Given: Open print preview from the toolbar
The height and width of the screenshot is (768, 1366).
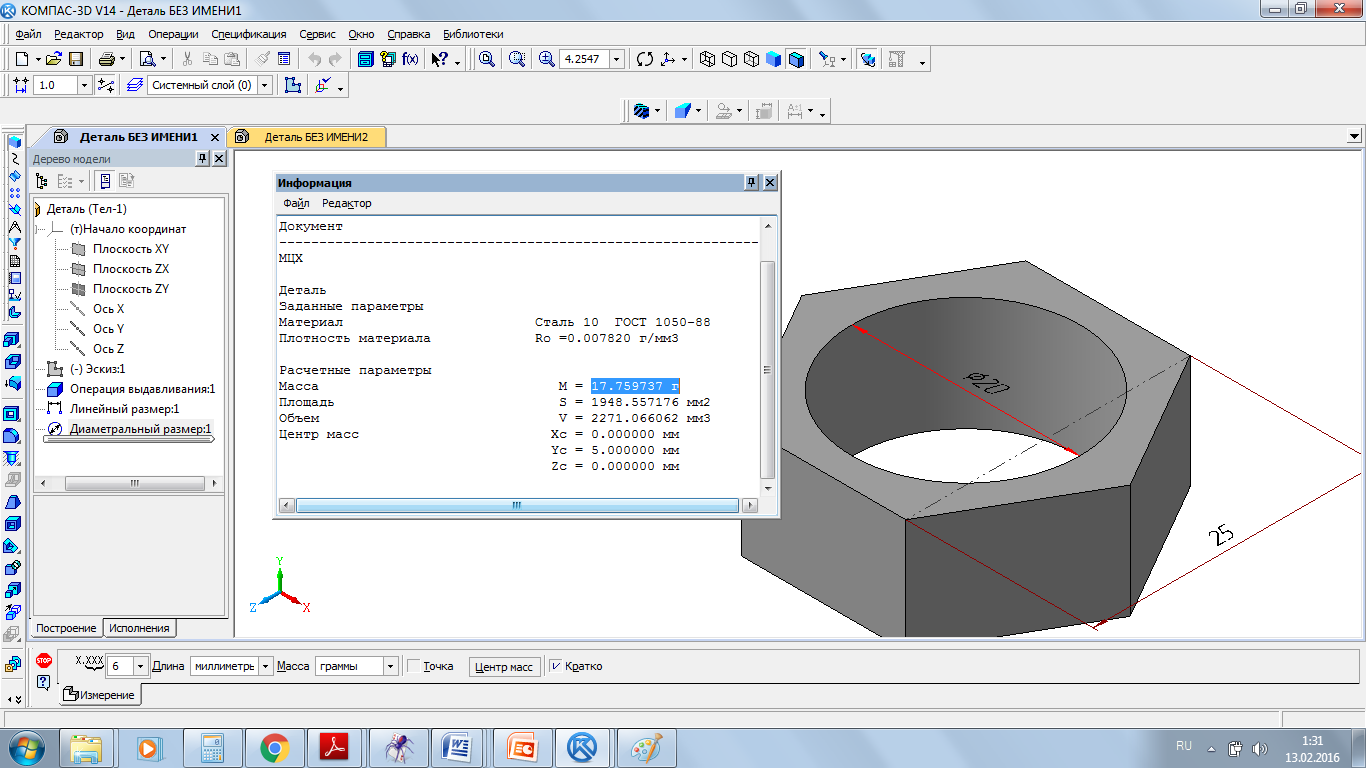Looking at the screenshot, I should [x=147, y=59].
